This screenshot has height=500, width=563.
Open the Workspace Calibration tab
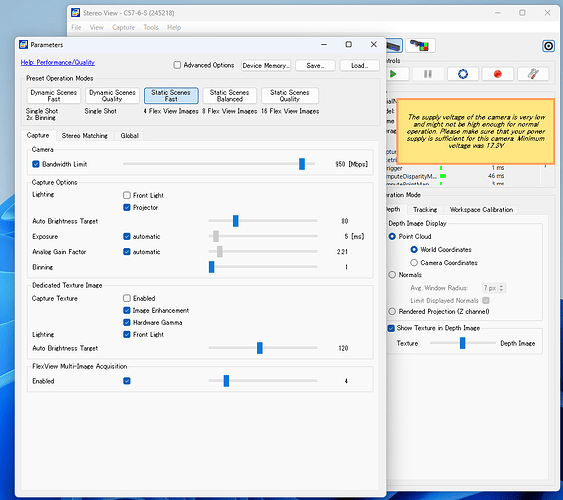[x=481, y=210]
